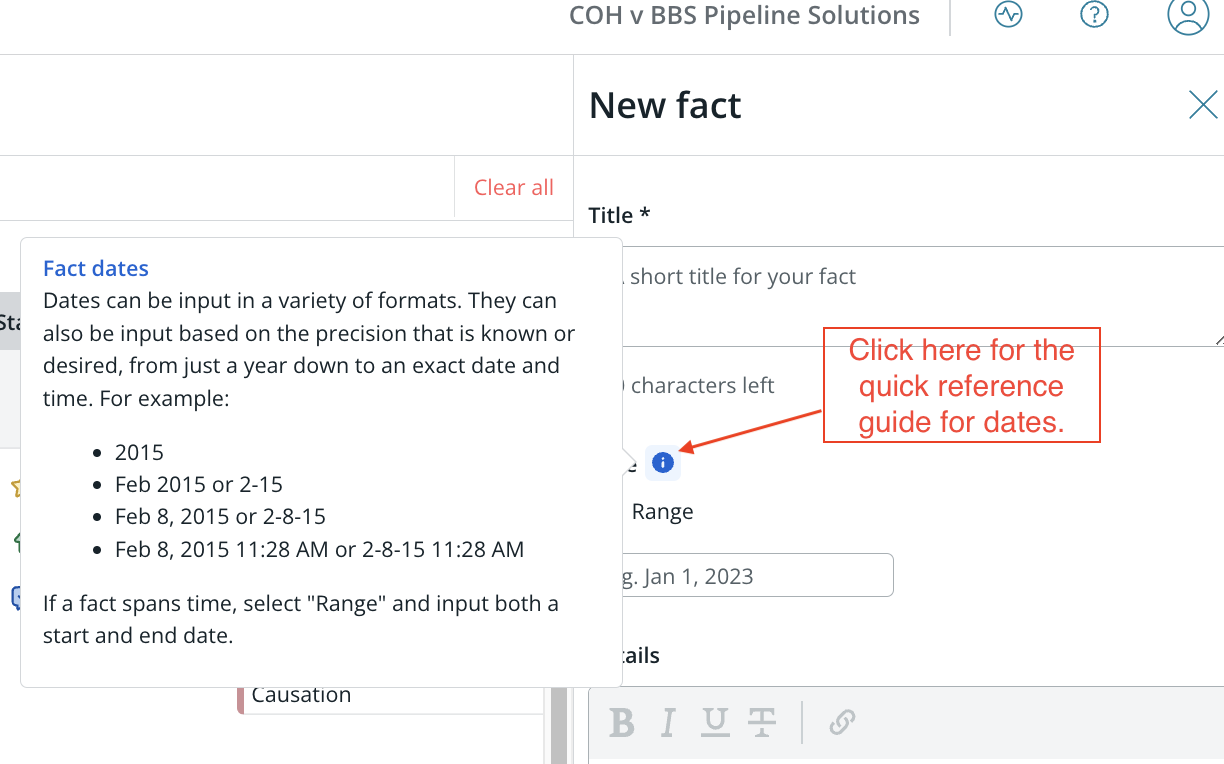Screen dimensions: 1224x764
Task: Open the activity monitor pulse icon
Action: (x=1008, y=15)
